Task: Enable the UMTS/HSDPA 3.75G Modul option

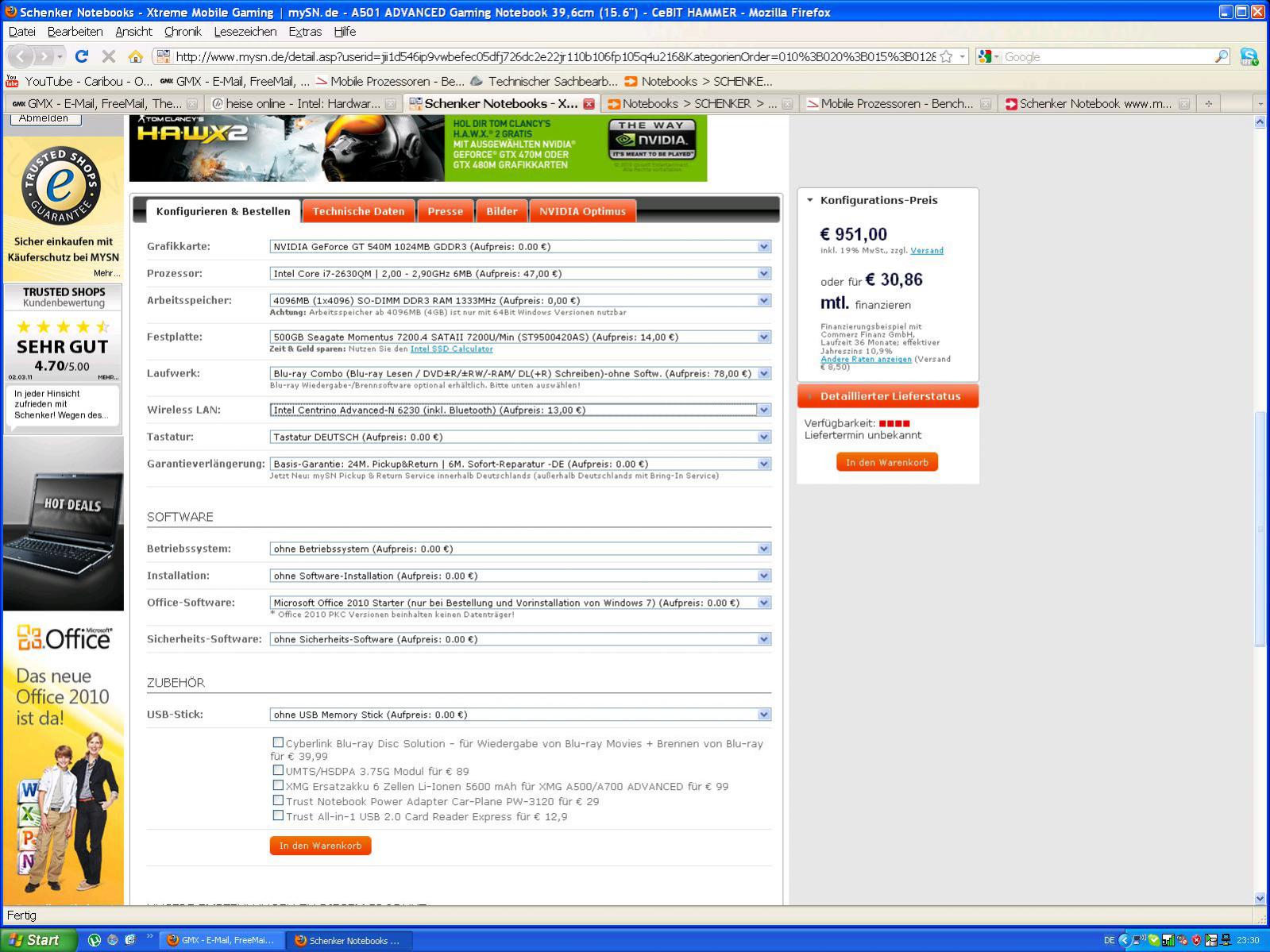Action: coord(278,769)
